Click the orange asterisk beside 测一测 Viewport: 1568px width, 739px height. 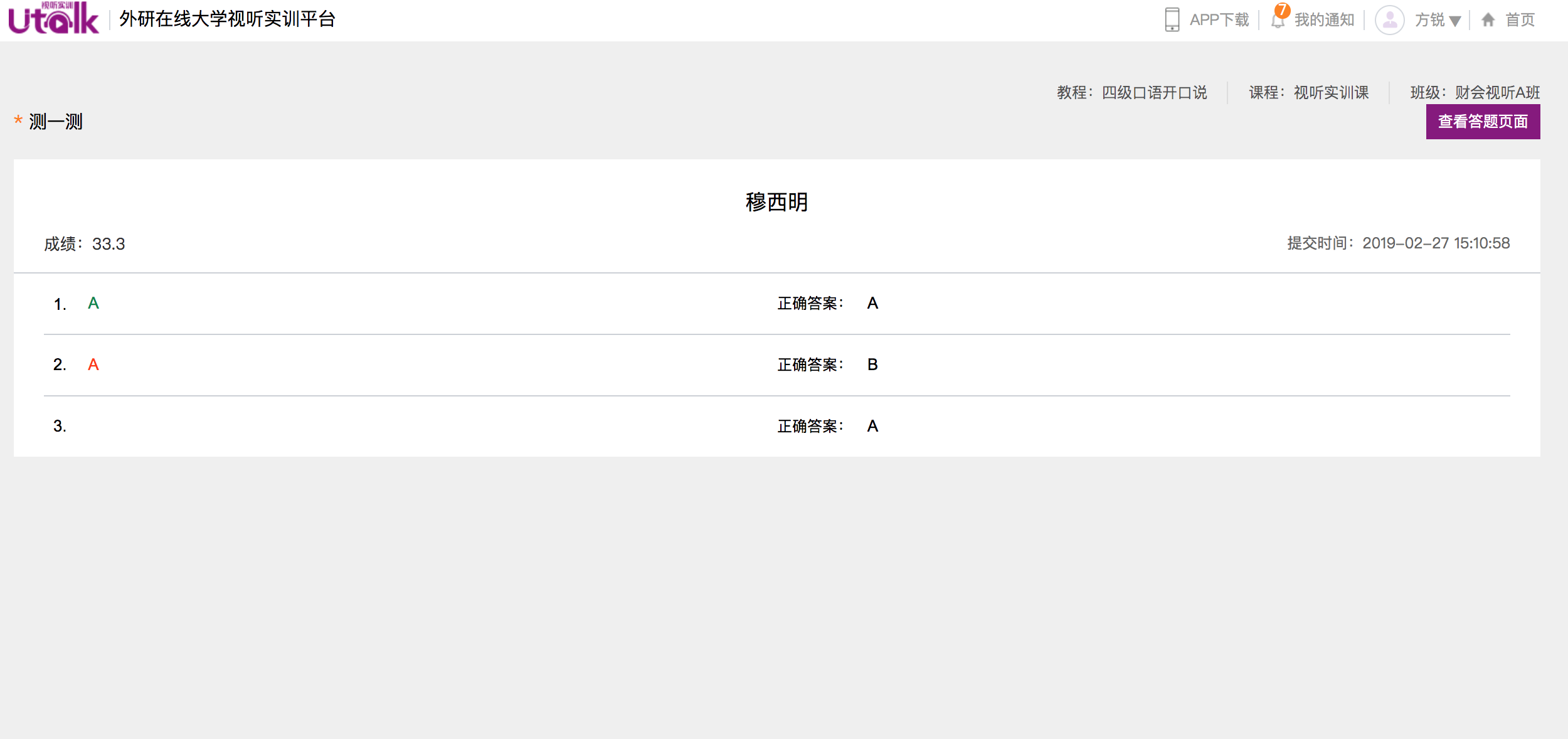click(18, 120)
